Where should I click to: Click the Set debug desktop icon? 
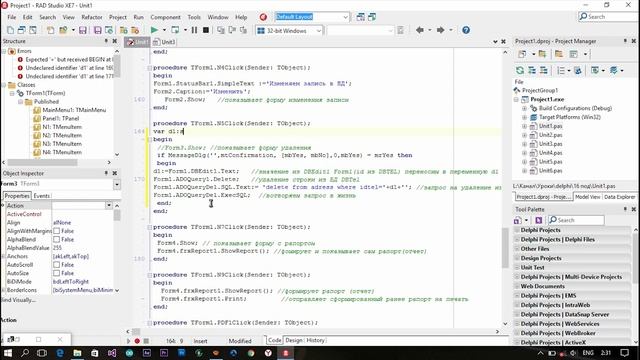pos(372,17)
